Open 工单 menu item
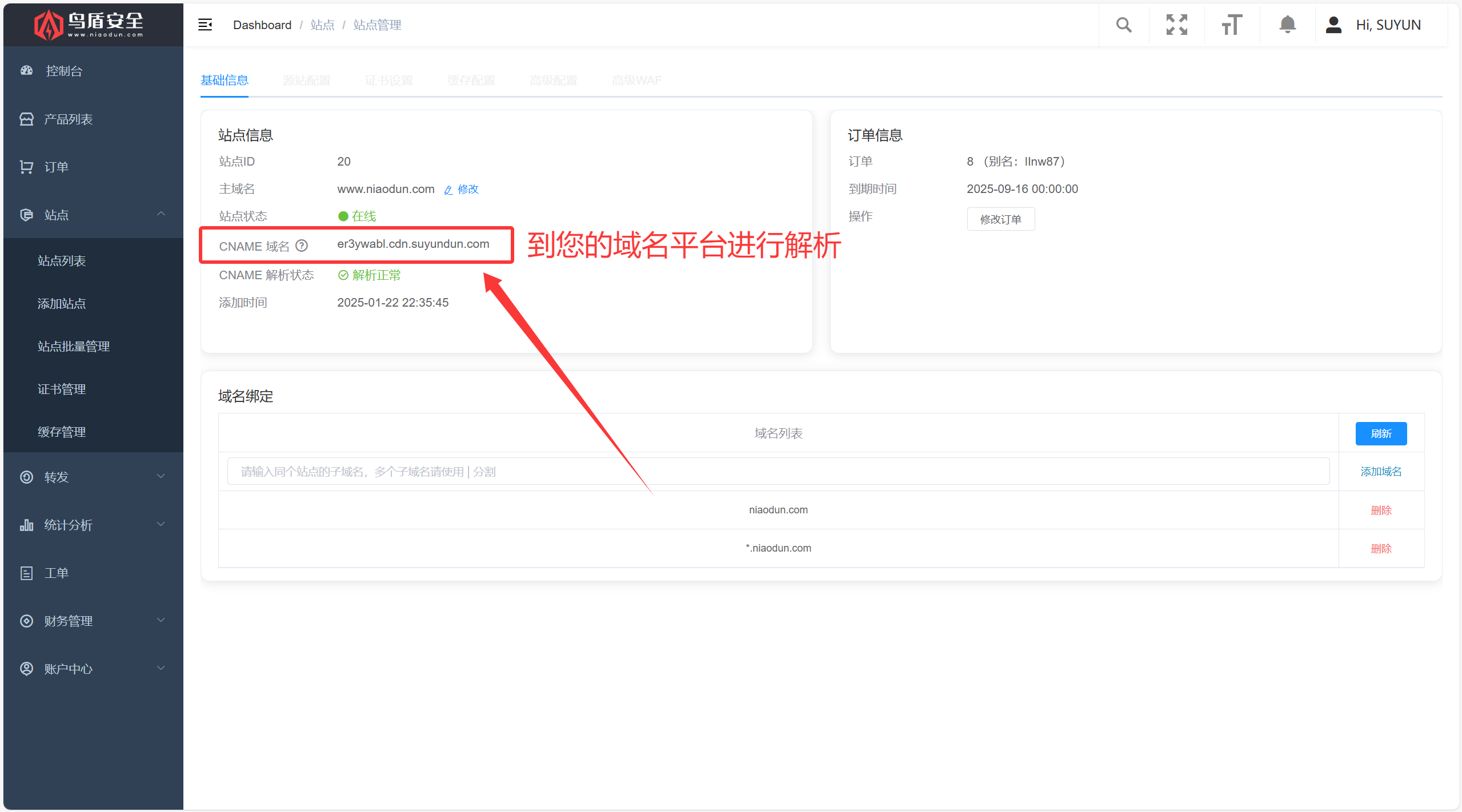The height and width of the screenshot is (812, 1462). [94, 573]
